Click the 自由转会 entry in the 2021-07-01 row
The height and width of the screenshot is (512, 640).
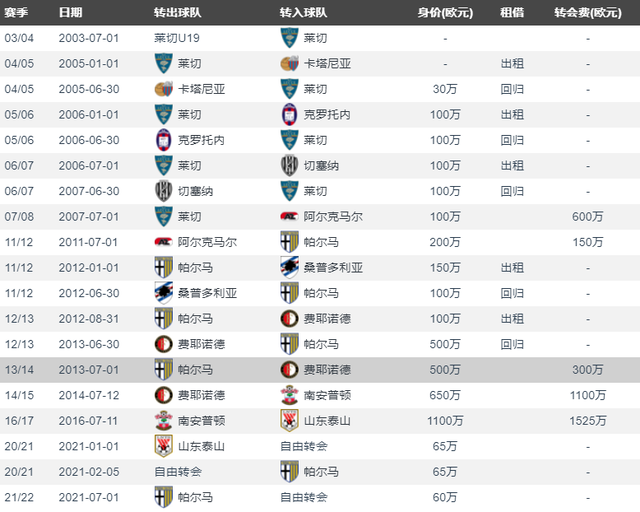pos(304,497)
